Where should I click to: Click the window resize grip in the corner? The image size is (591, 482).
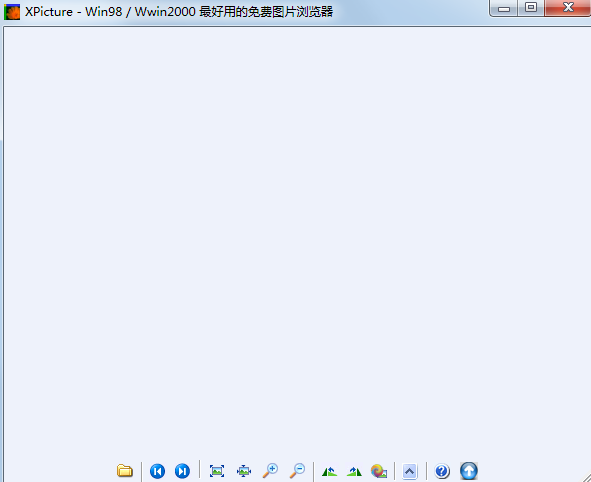click(585, 476)
